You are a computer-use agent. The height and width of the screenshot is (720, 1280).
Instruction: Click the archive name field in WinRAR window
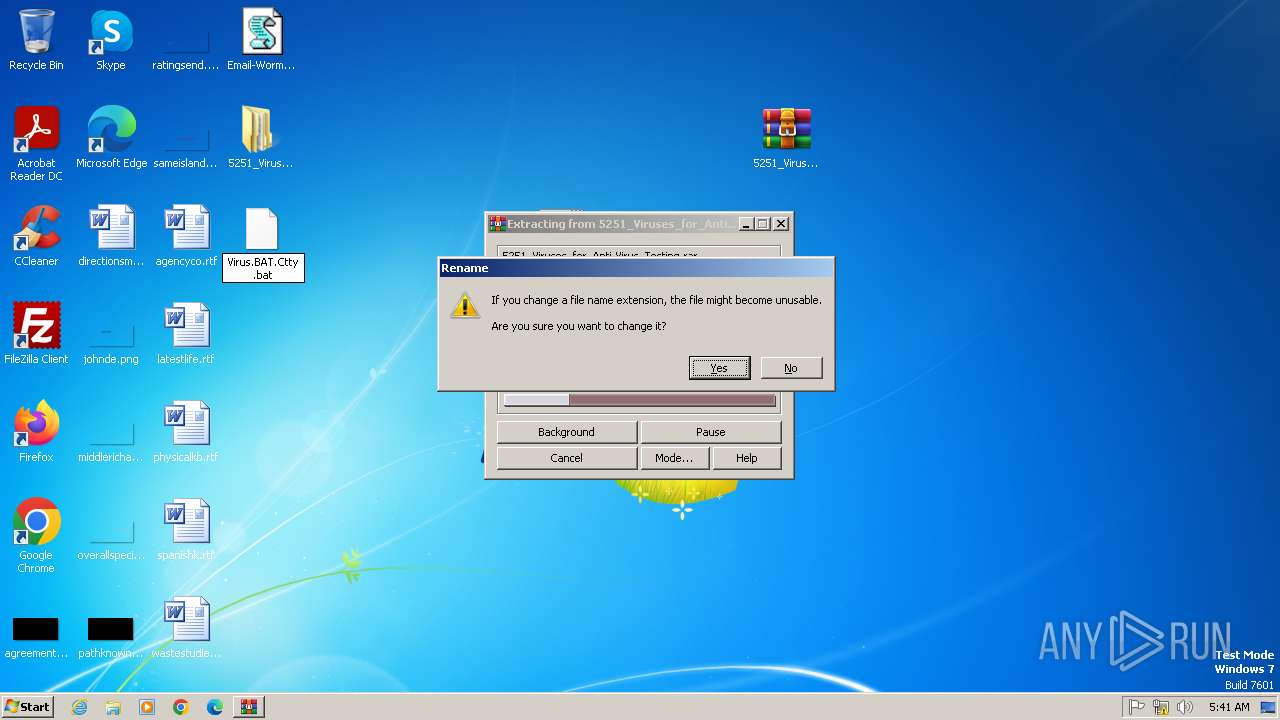[639, 252]
